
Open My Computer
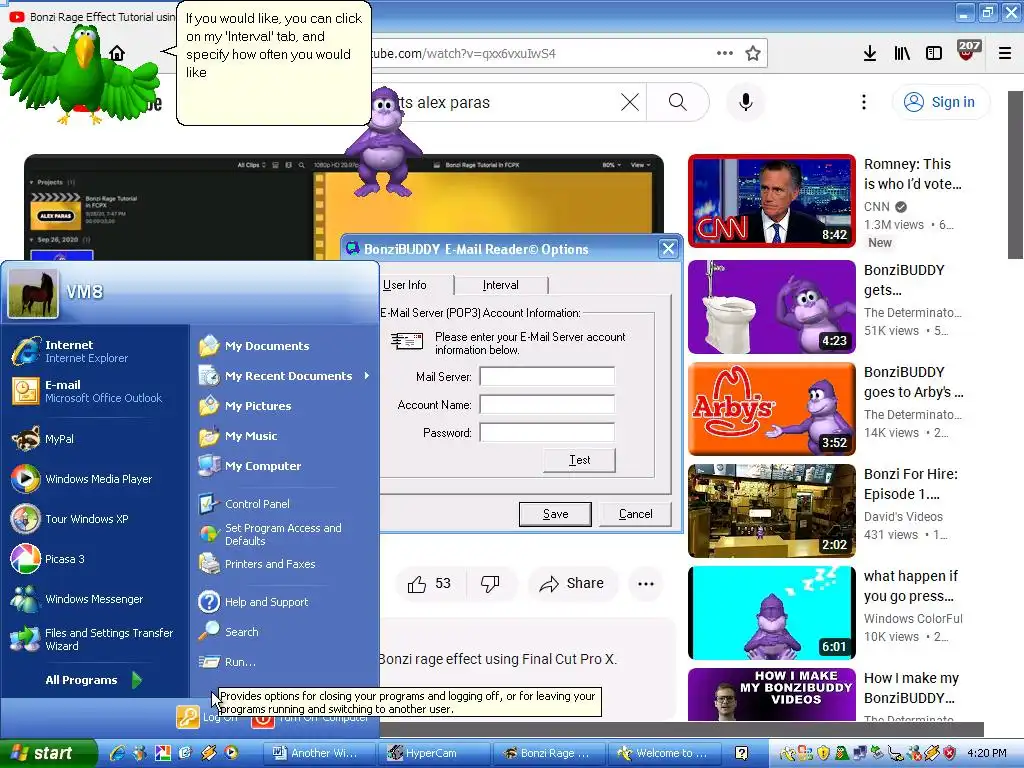coord(250,466)
